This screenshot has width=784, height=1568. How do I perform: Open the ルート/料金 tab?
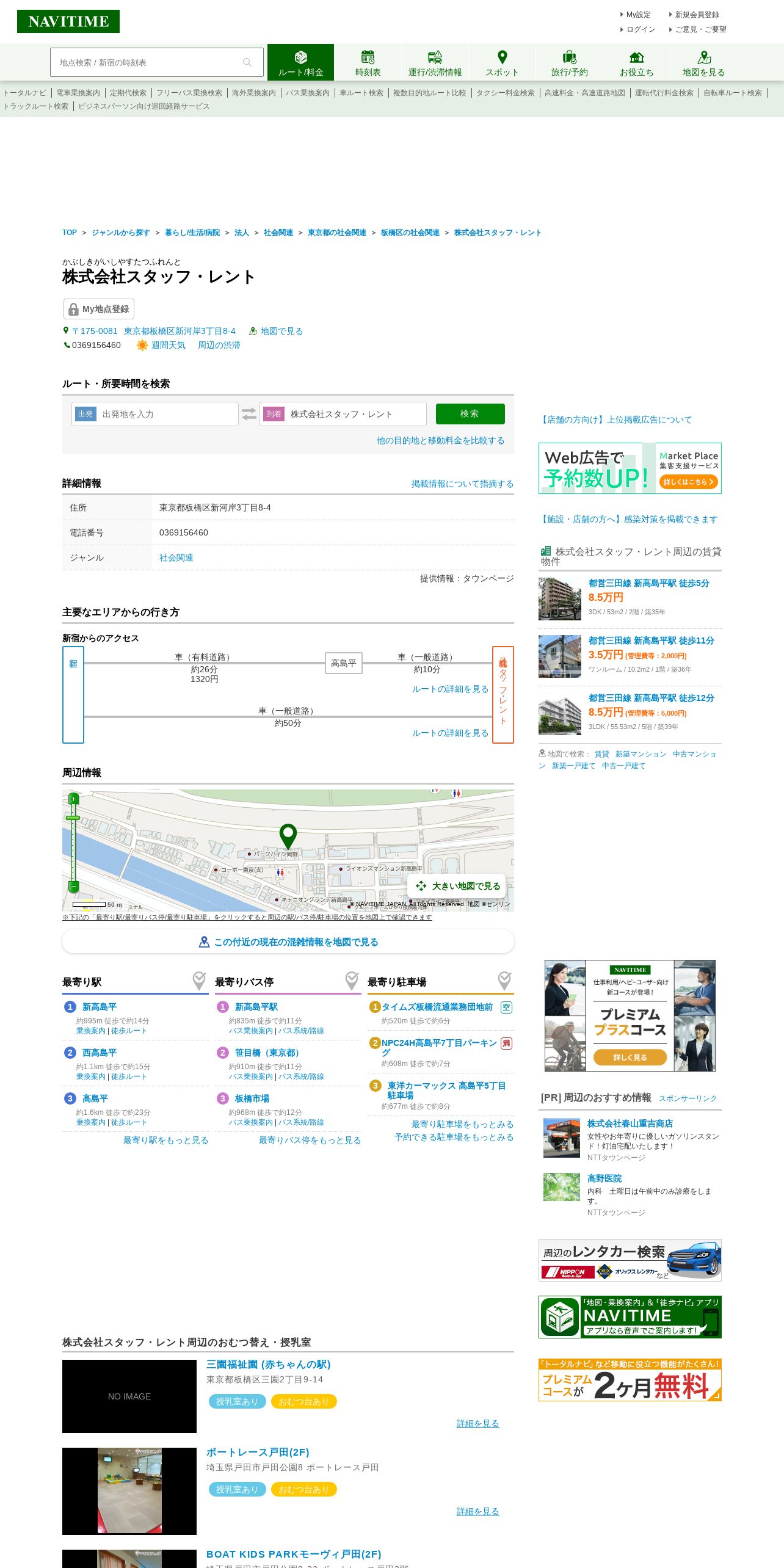point(300,62)
